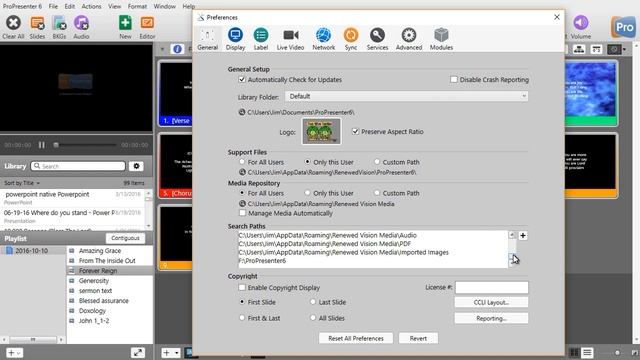The height and width of the screenshot is (360, 640).
Task: Open Edit menu
Action: 70,7
